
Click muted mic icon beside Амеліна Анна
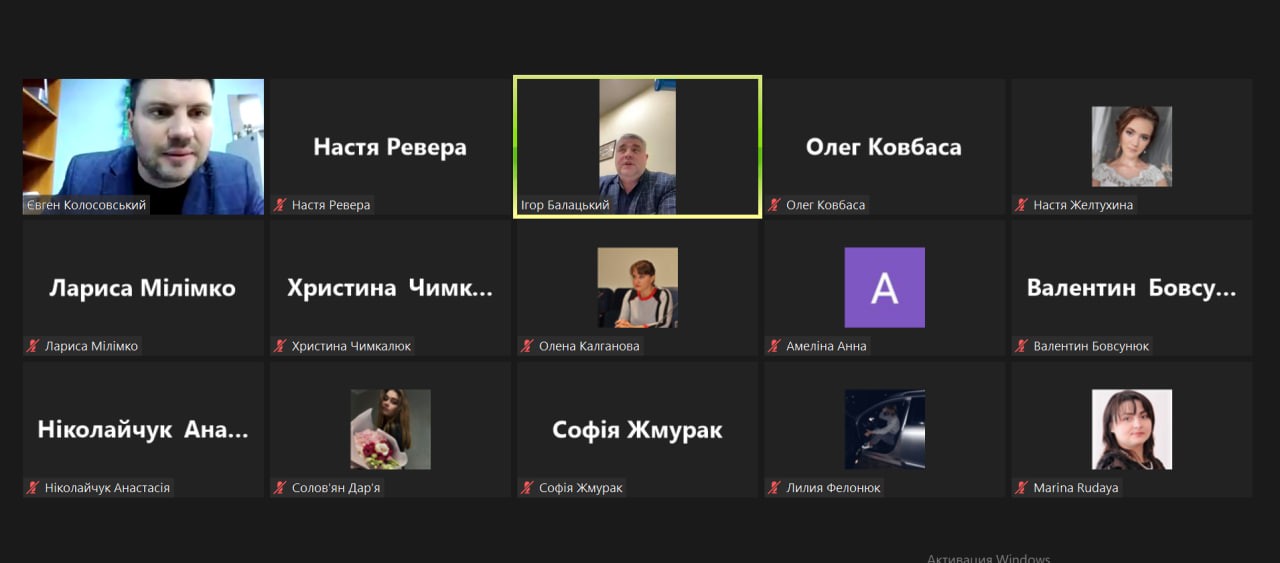point(775,346)
